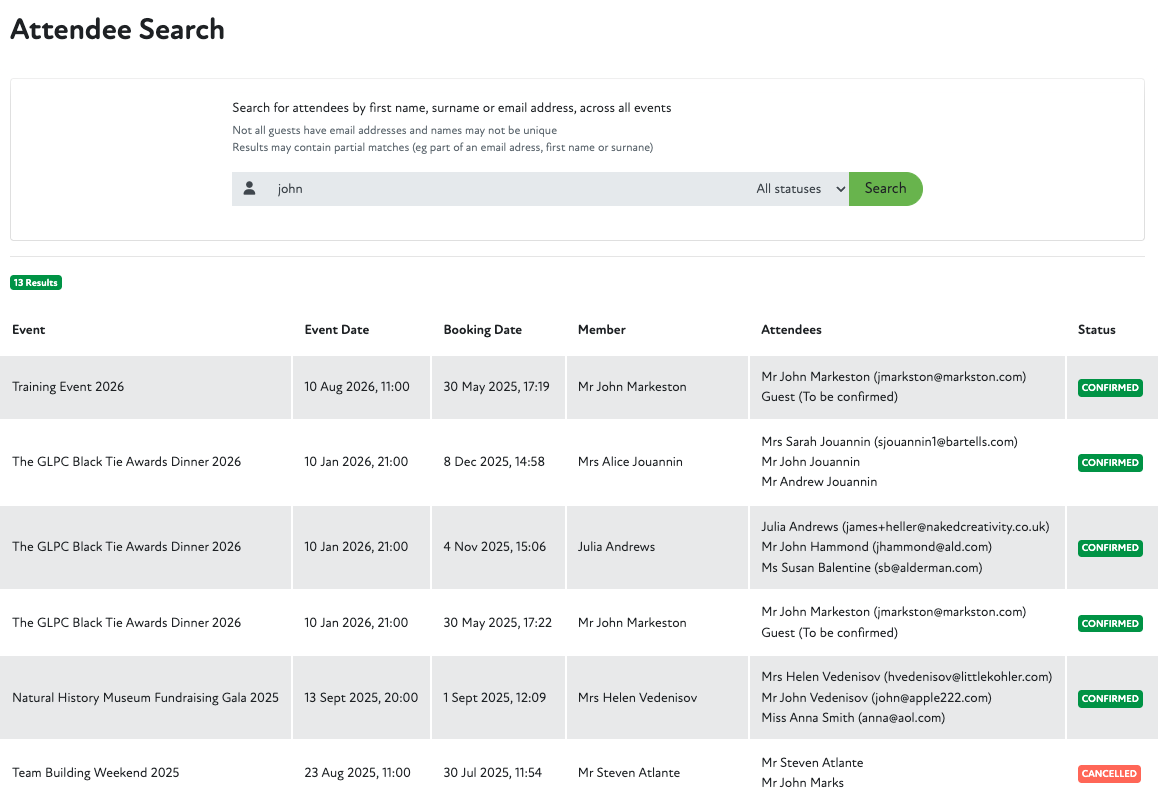Click the Attendee Search page heading
The image size is (1158, 795).
[117, 29]
